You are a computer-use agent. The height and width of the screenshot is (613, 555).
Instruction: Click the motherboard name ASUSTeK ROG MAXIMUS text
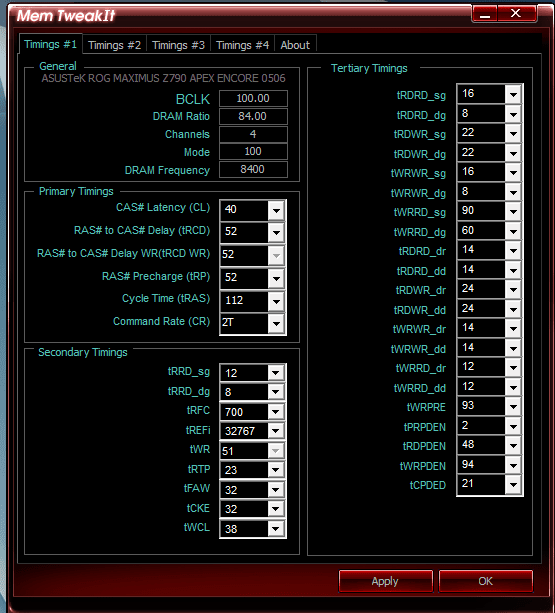point(163,78)
